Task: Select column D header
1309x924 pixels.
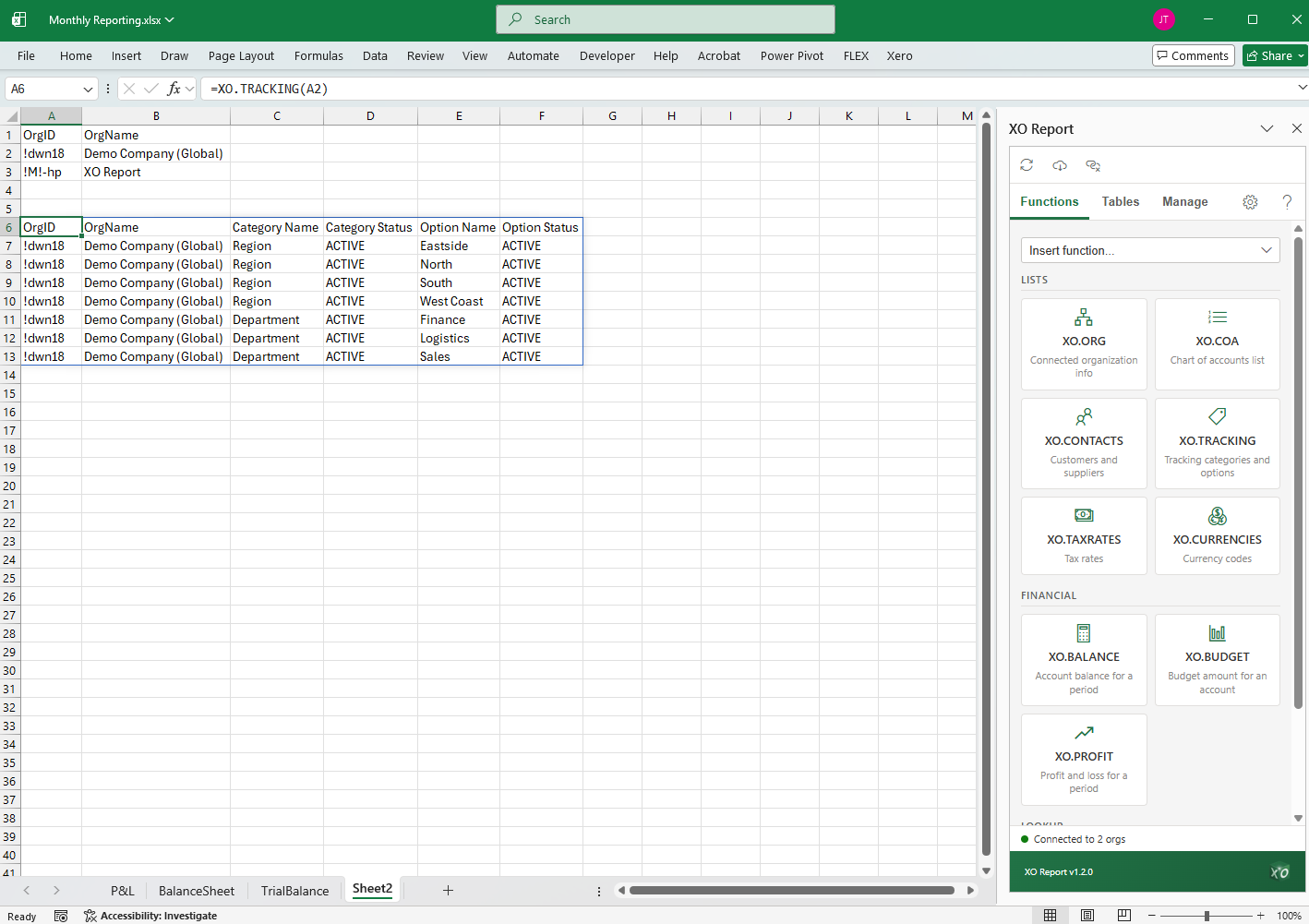Action: pyautogui.click(x=370, y=116)
